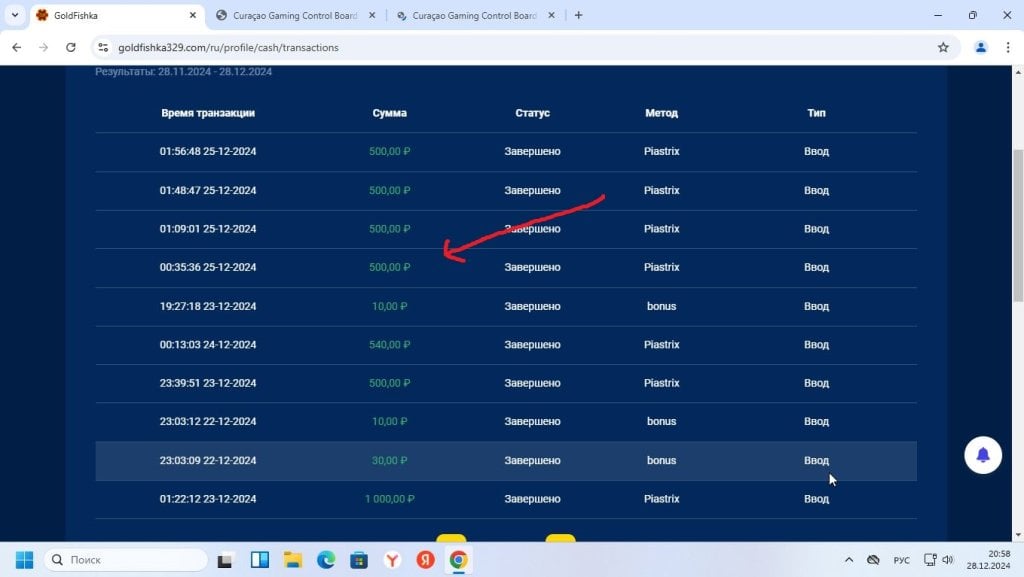Click the Тип column header
The image size is (1024, 577).
tap(816, 113)
